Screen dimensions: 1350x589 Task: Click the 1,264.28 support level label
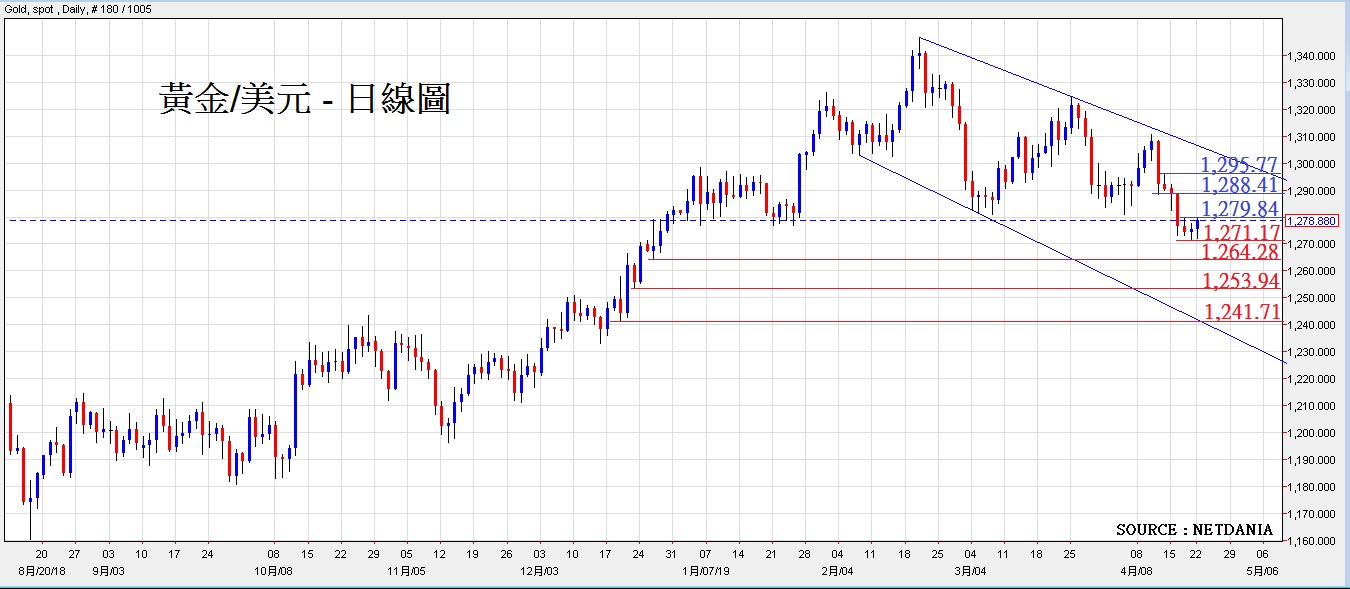(1240, 252)
